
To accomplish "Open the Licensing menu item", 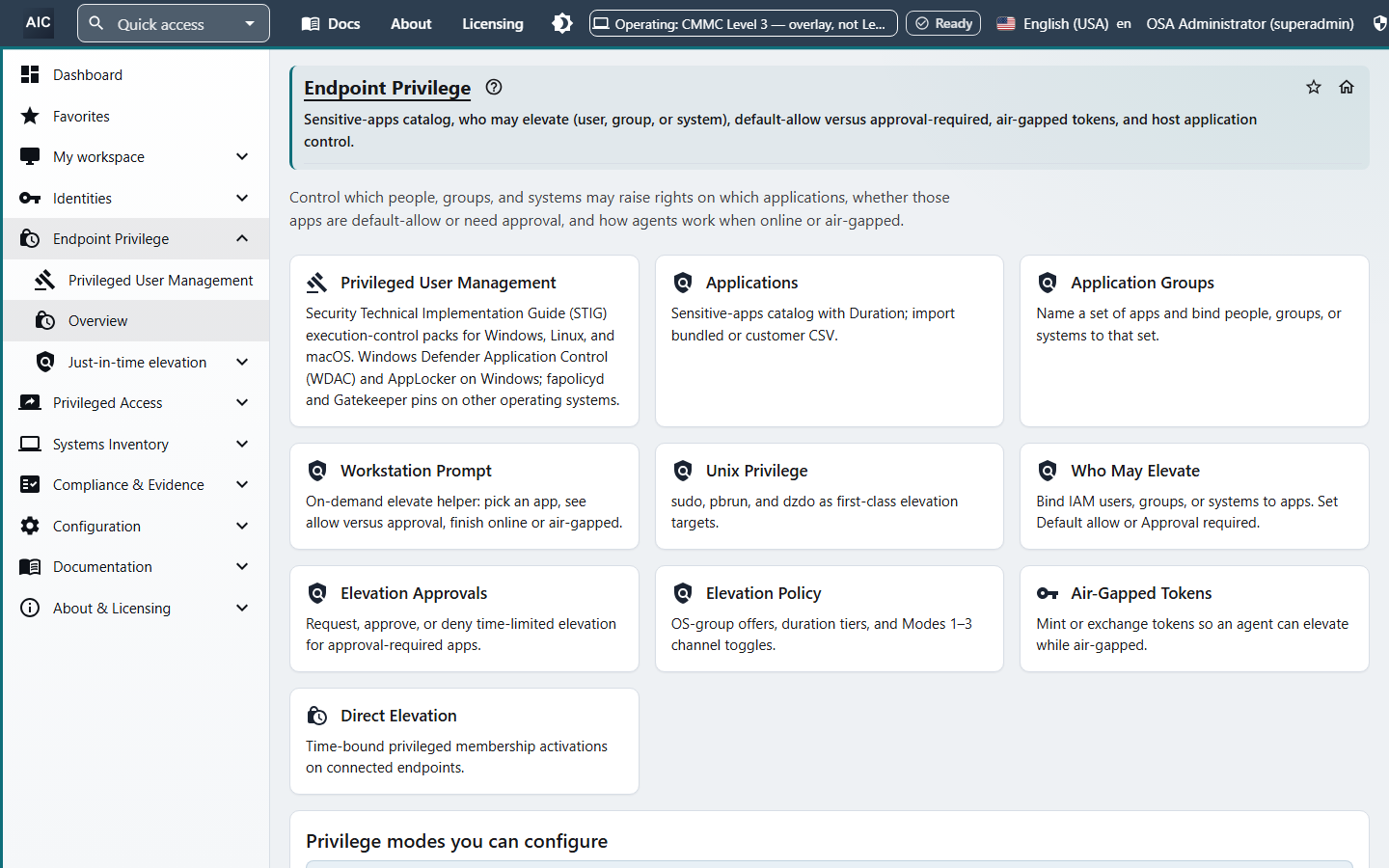I will coord(493,23).
